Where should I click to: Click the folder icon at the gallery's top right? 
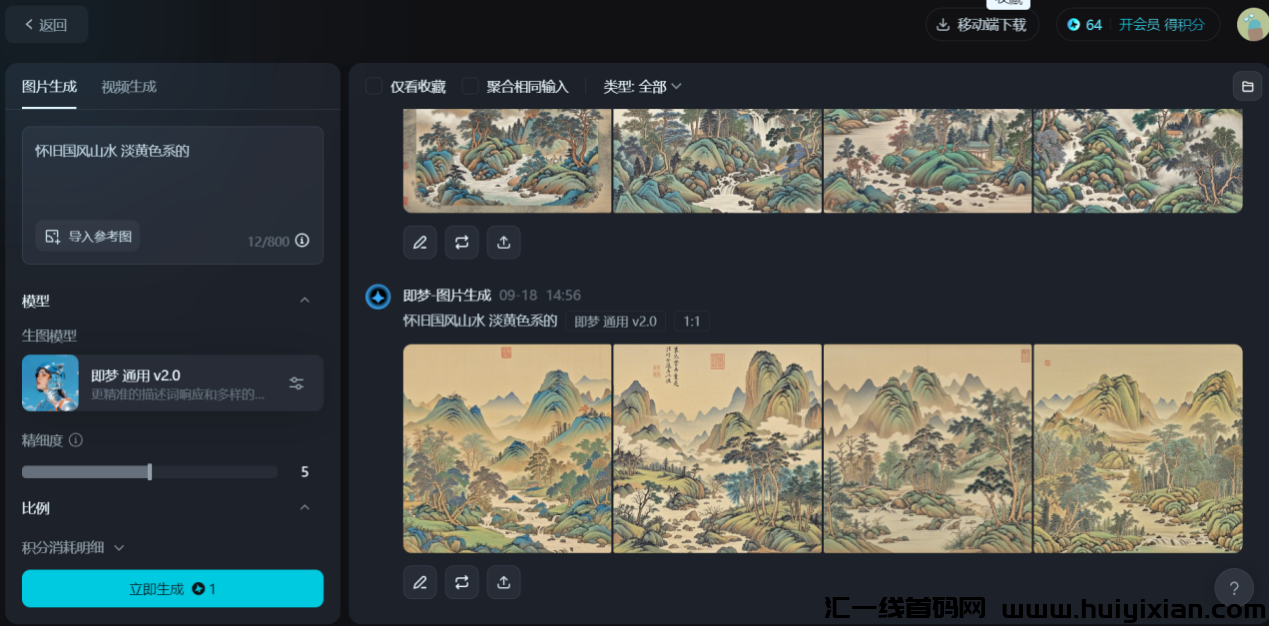point(1246,86)
